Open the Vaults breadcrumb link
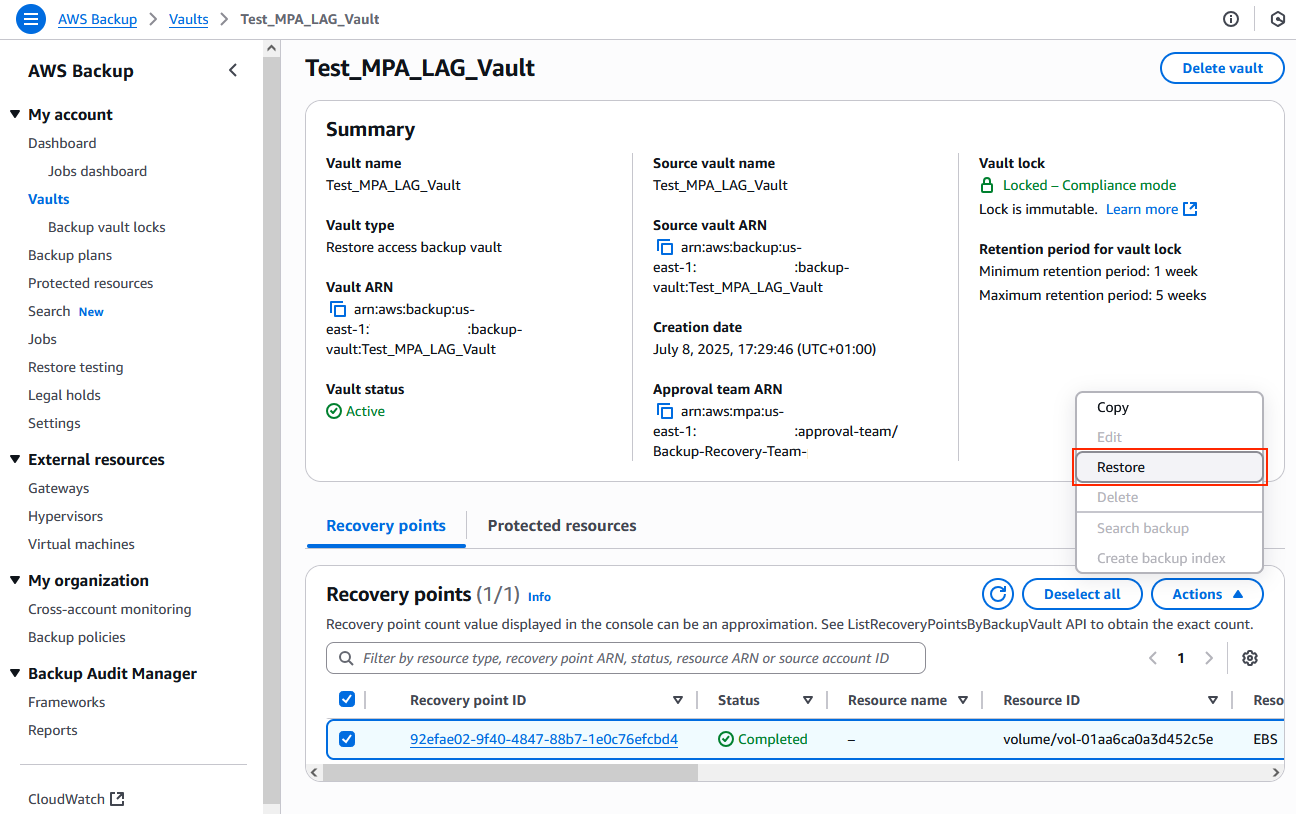 click(x=189, y=19)
